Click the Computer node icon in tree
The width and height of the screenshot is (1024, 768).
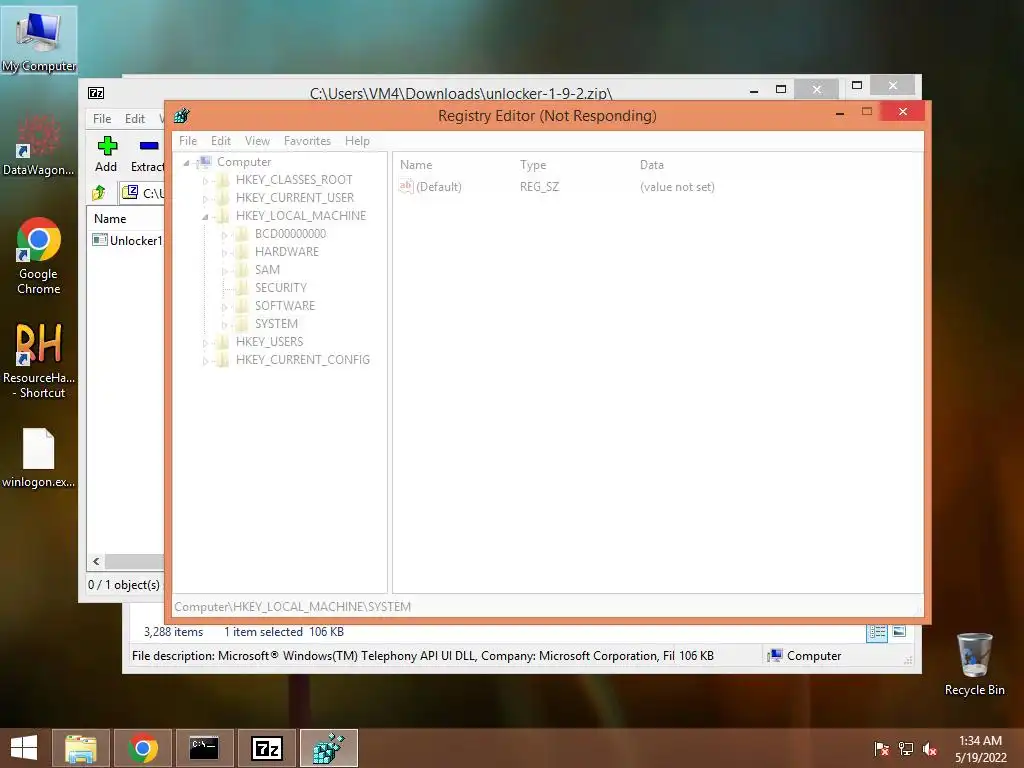click(204, 162)
